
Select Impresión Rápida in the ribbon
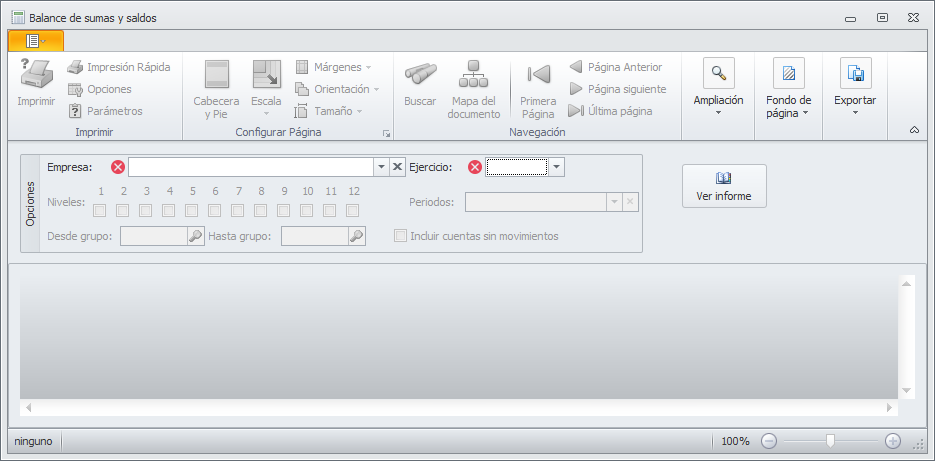point(119,67)
